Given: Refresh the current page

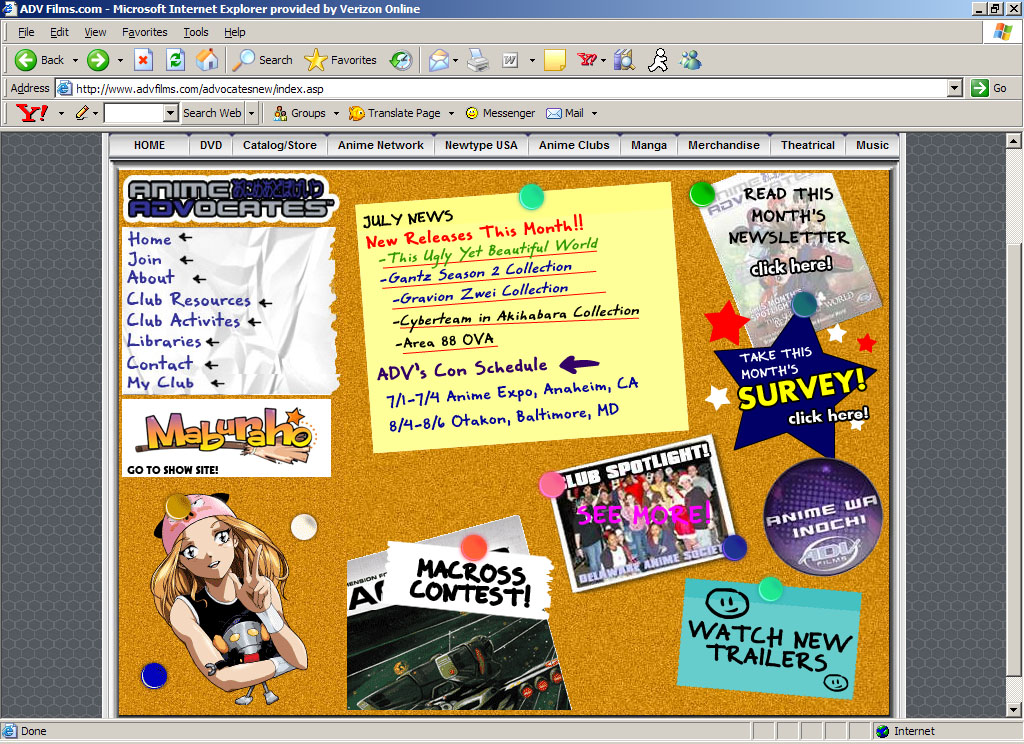Looking at the screenshot, I should point(175,60).
